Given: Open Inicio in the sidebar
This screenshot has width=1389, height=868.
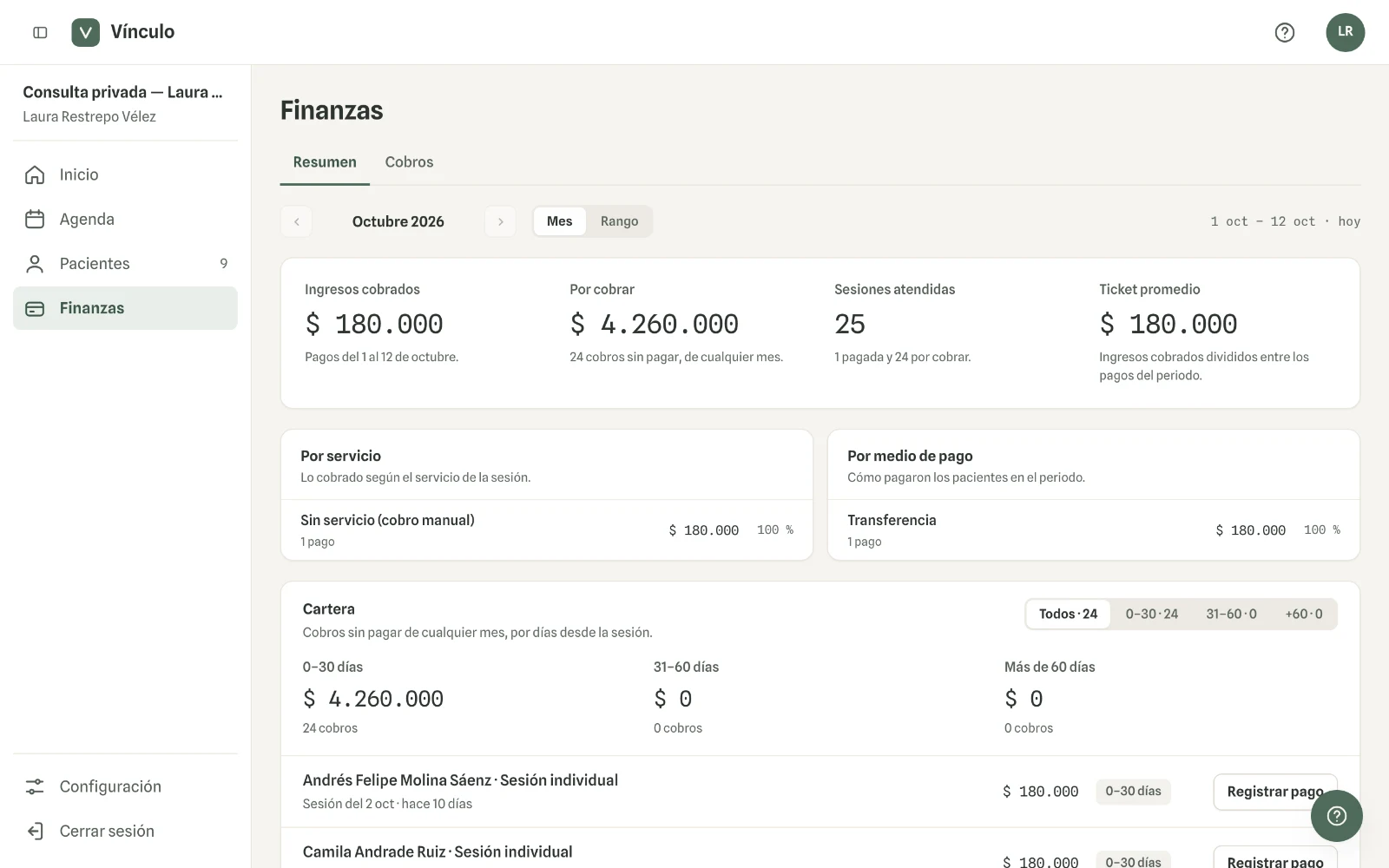Looking at the screenshot, I should (125, 174).
